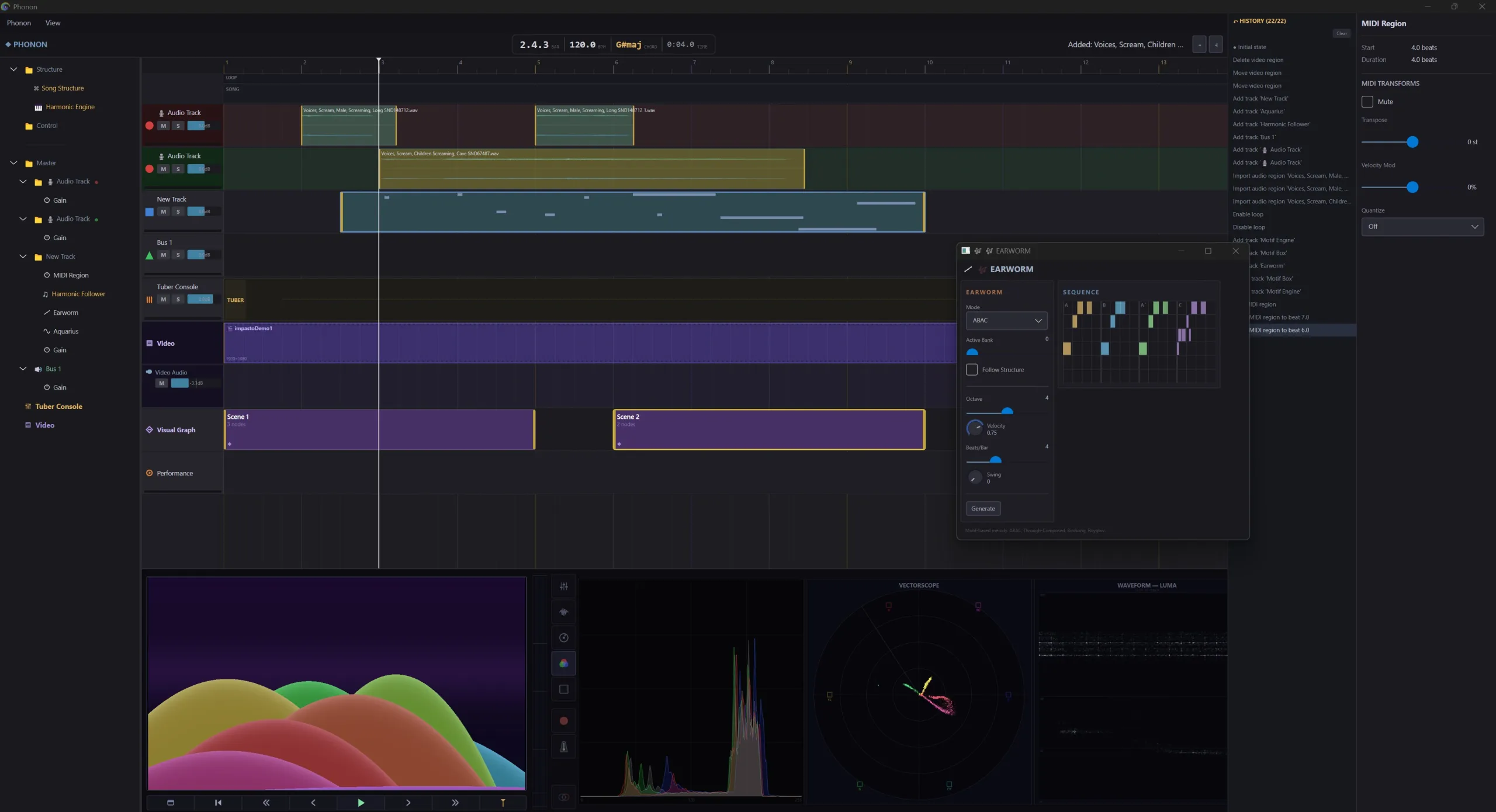This screenshot has width=1496, height=812.
Task: Select 'Enable loop' history entry
Action: (1248, 214)
